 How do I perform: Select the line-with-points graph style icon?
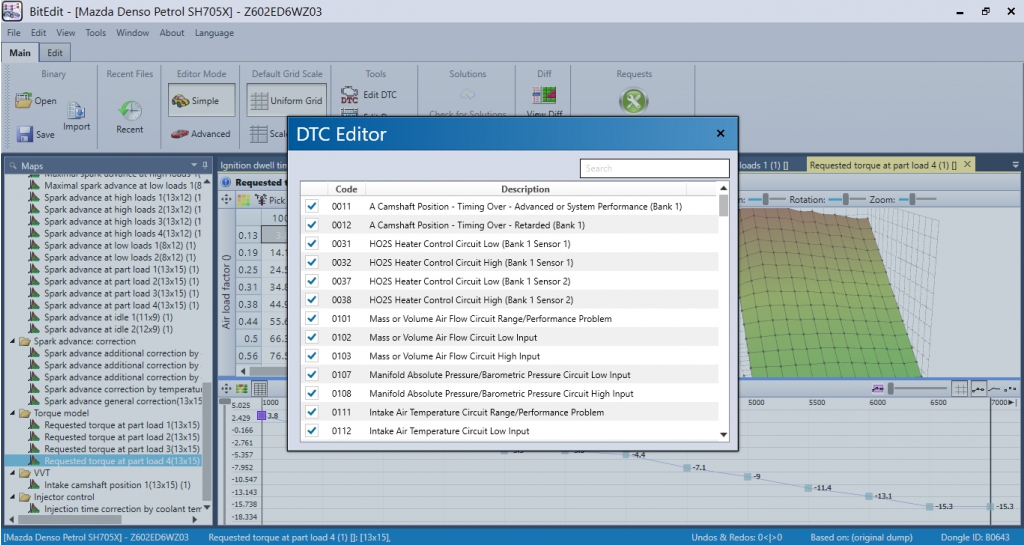coord(978,389)
